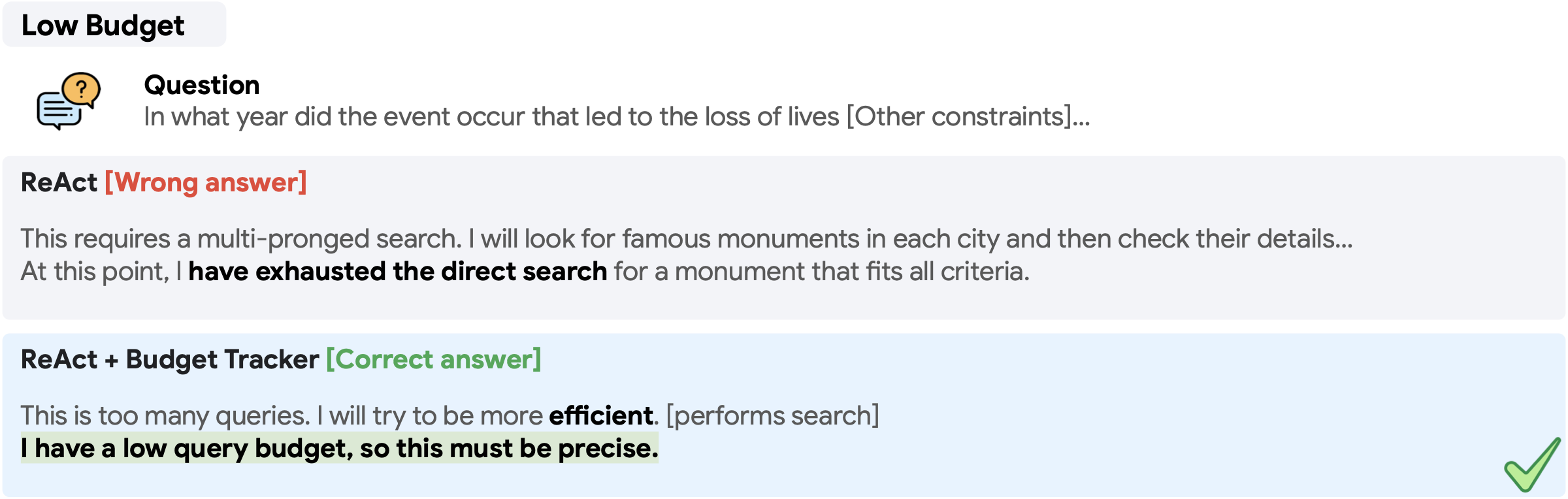Click the Question heading
The height and width of the screenshot is (499, 1568).
point(202,85)
